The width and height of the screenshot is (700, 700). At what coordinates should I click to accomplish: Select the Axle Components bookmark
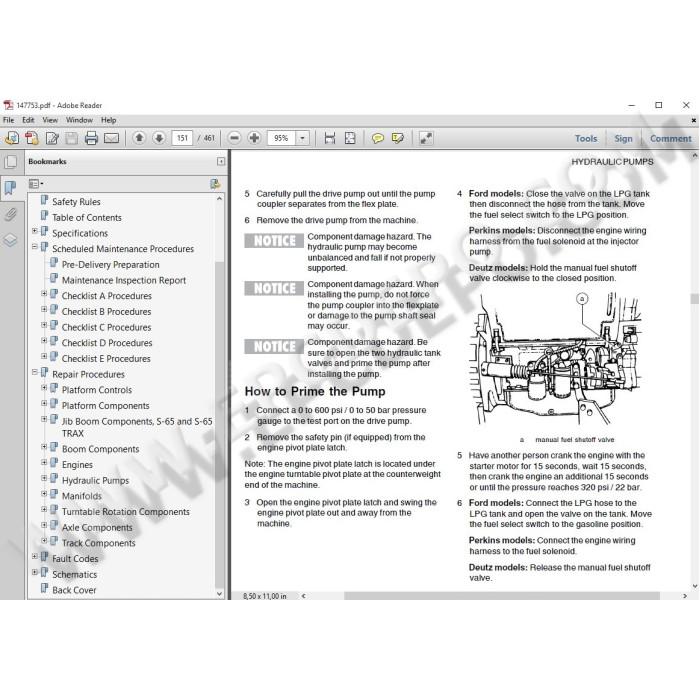coord(97,527)
